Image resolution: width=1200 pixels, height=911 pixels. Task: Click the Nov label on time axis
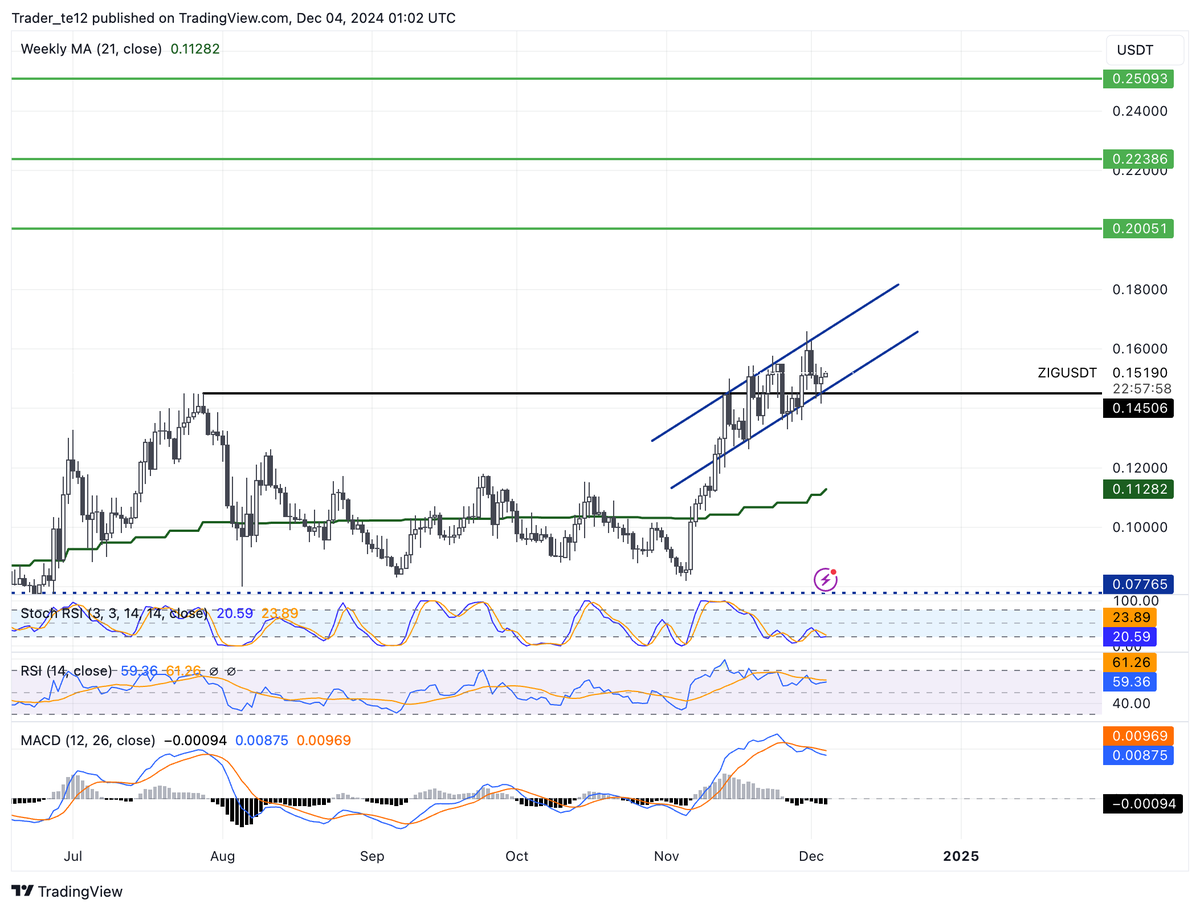click(x=666, y=857)
